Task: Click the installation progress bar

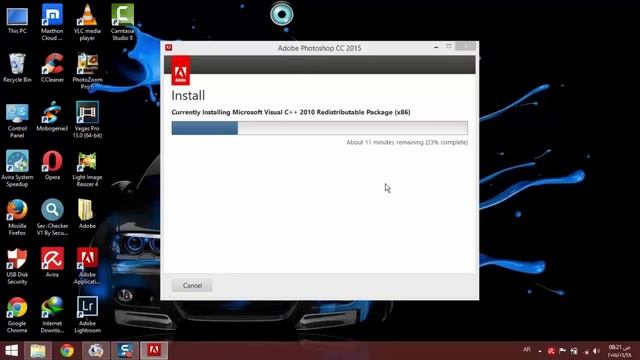Action: coord(320,128)
